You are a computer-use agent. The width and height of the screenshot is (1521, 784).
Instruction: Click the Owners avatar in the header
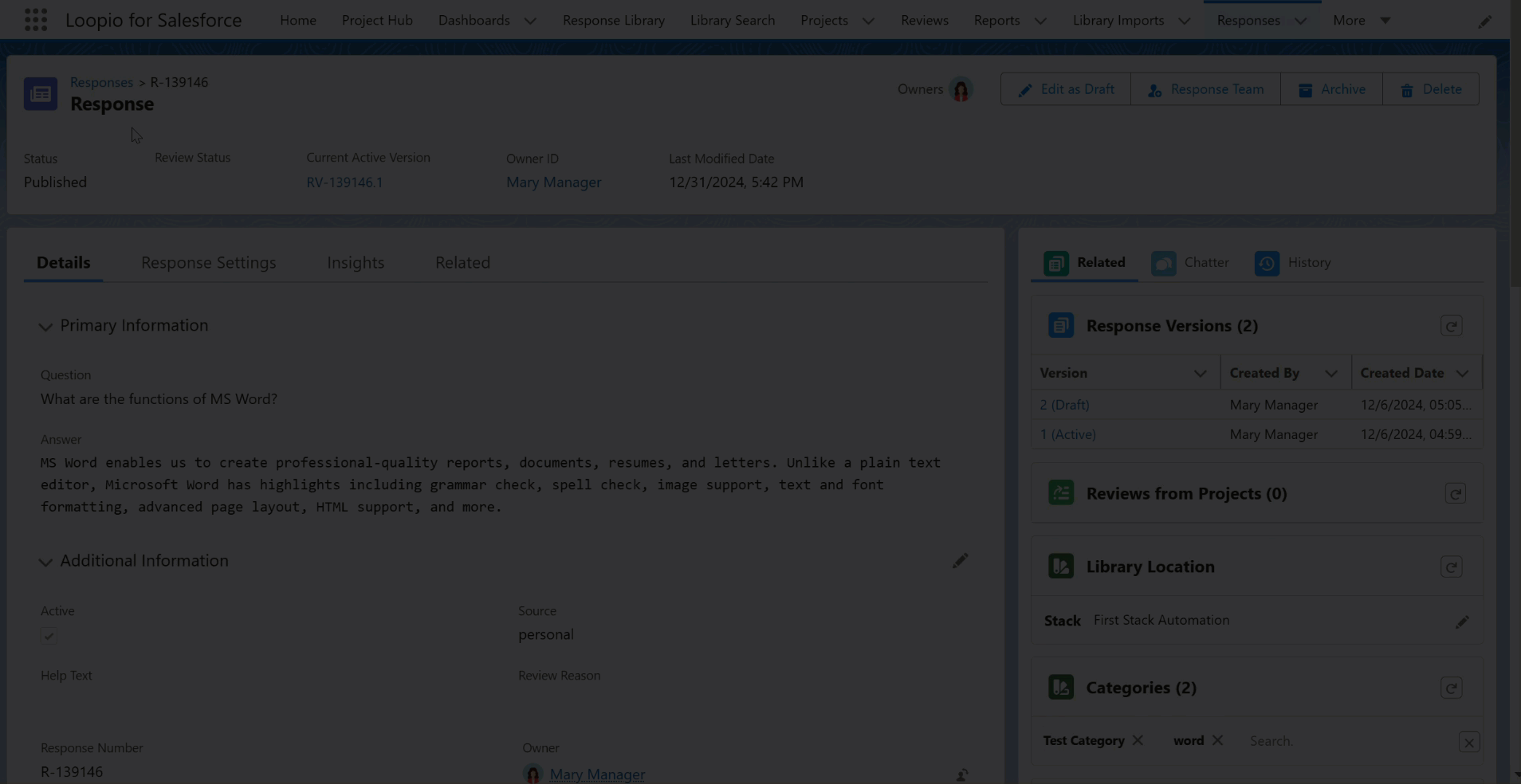[961, 89]
